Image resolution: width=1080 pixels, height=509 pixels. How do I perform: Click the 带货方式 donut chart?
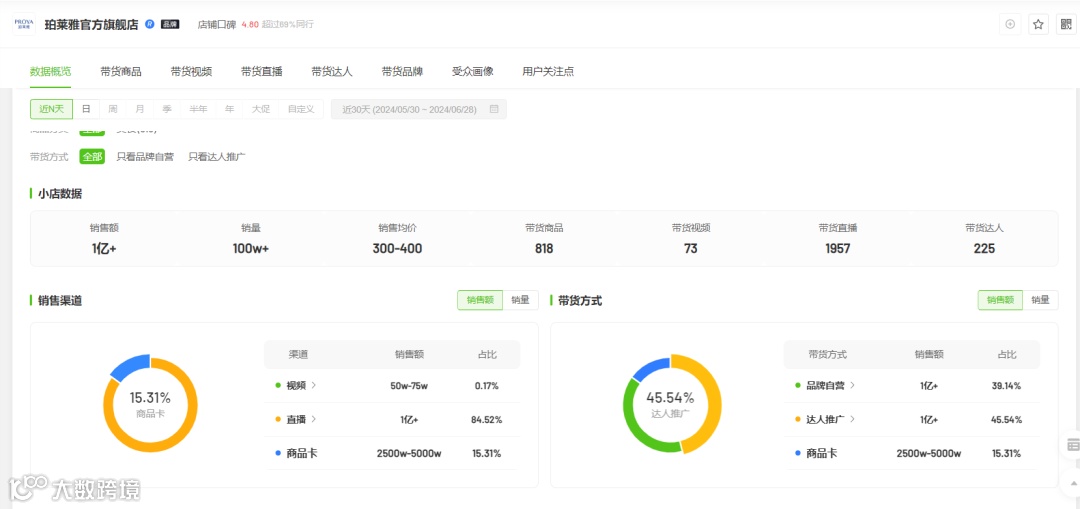coord(672,404)
